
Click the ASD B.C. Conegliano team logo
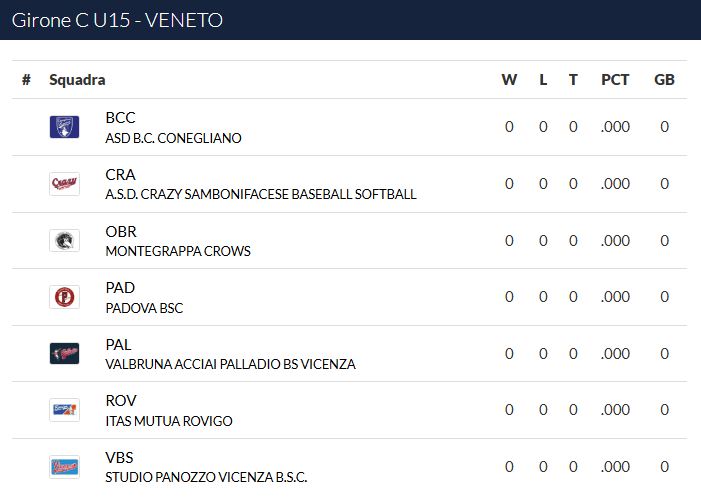(x=64, y=127)
